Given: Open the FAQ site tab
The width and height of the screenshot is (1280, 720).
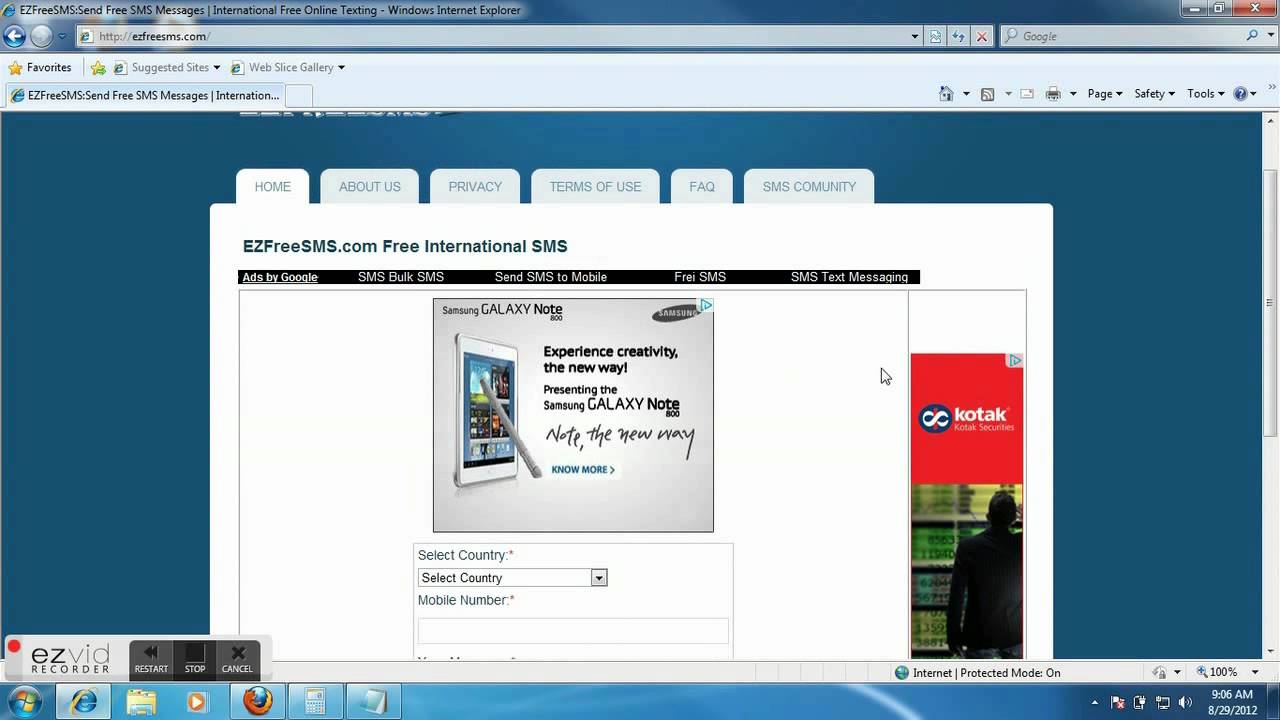Looking at the screenshot, I should pos(702,187).
